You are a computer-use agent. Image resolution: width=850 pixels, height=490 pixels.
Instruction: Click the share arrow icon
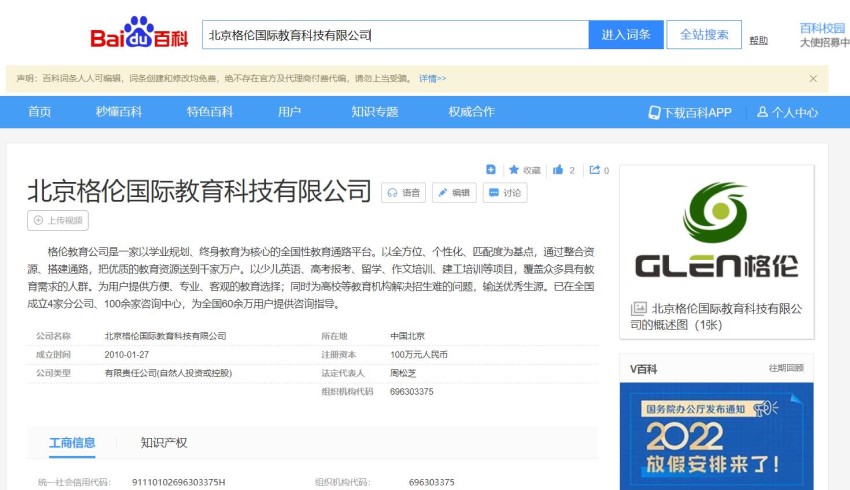[x=595, y=170]
